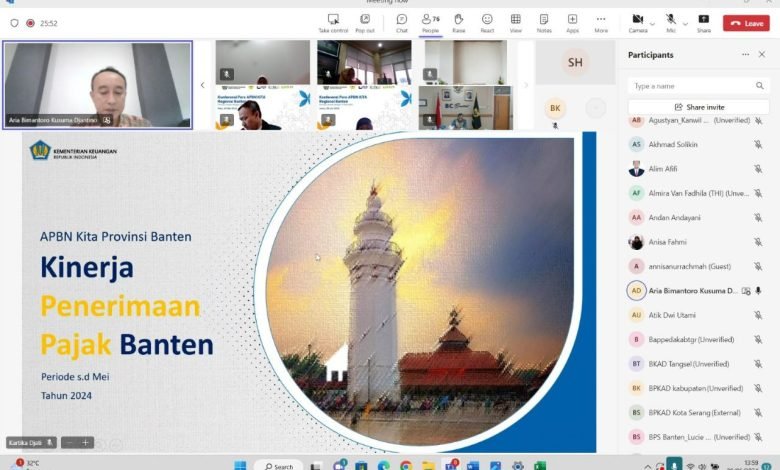The height and width of the screenshot is (470, 780).
Task: Click the Share invite button
Action: click(698, 107)
